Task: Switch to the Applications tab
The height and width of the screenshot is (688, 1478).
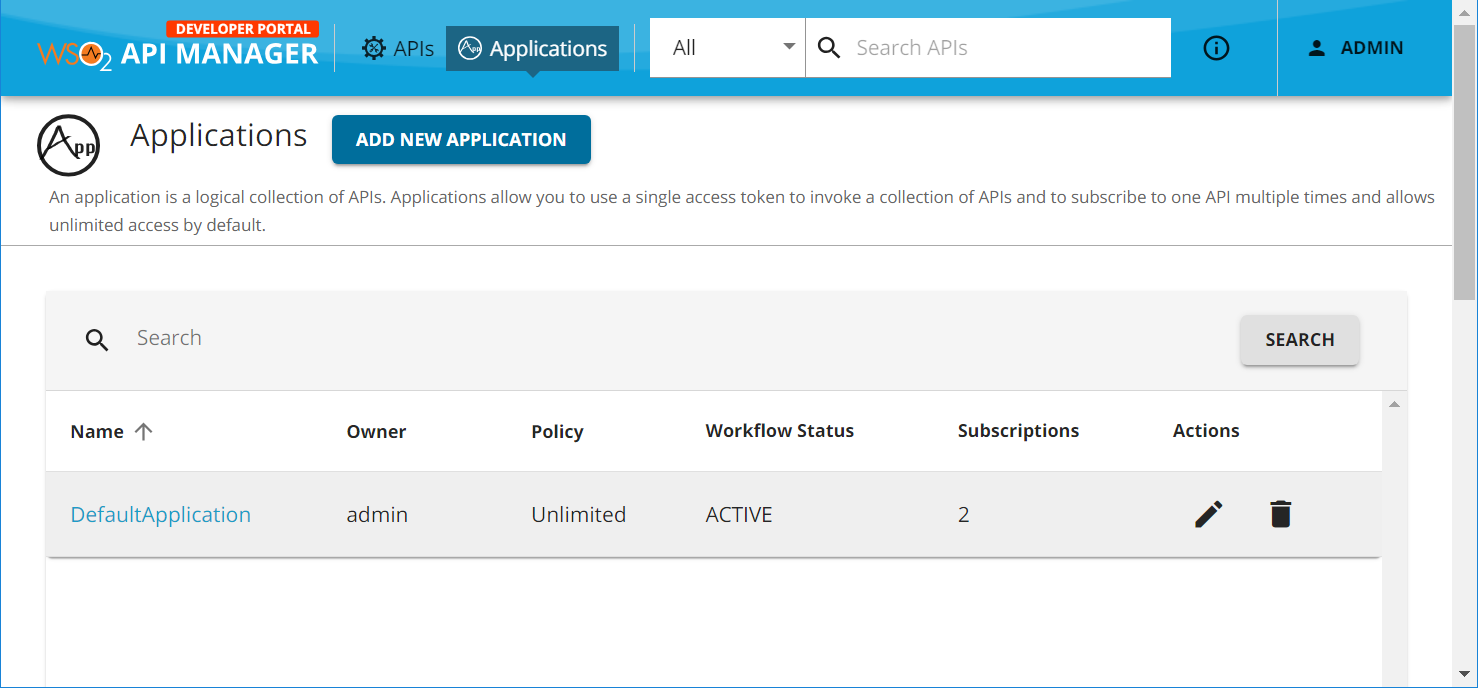Action: coord(532,48)
